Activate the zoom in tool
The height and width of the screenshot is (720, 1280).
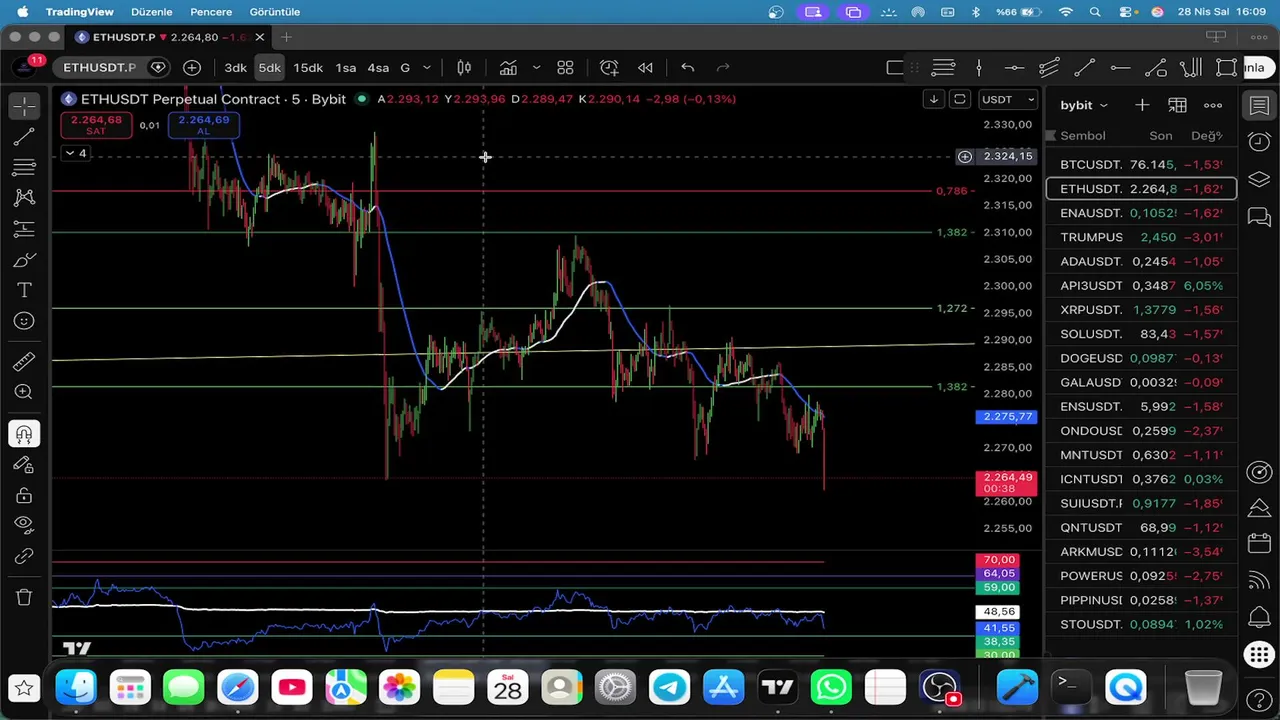(x=24, y=392)
